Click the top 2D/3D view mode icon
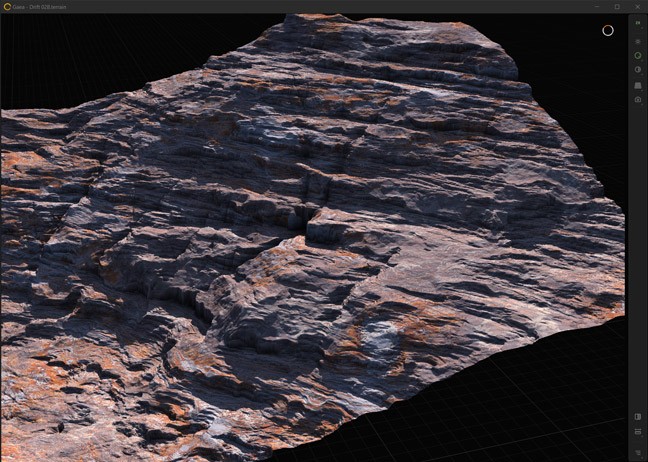The height and width of the screenshot is (462, 648). coord(638,23)
